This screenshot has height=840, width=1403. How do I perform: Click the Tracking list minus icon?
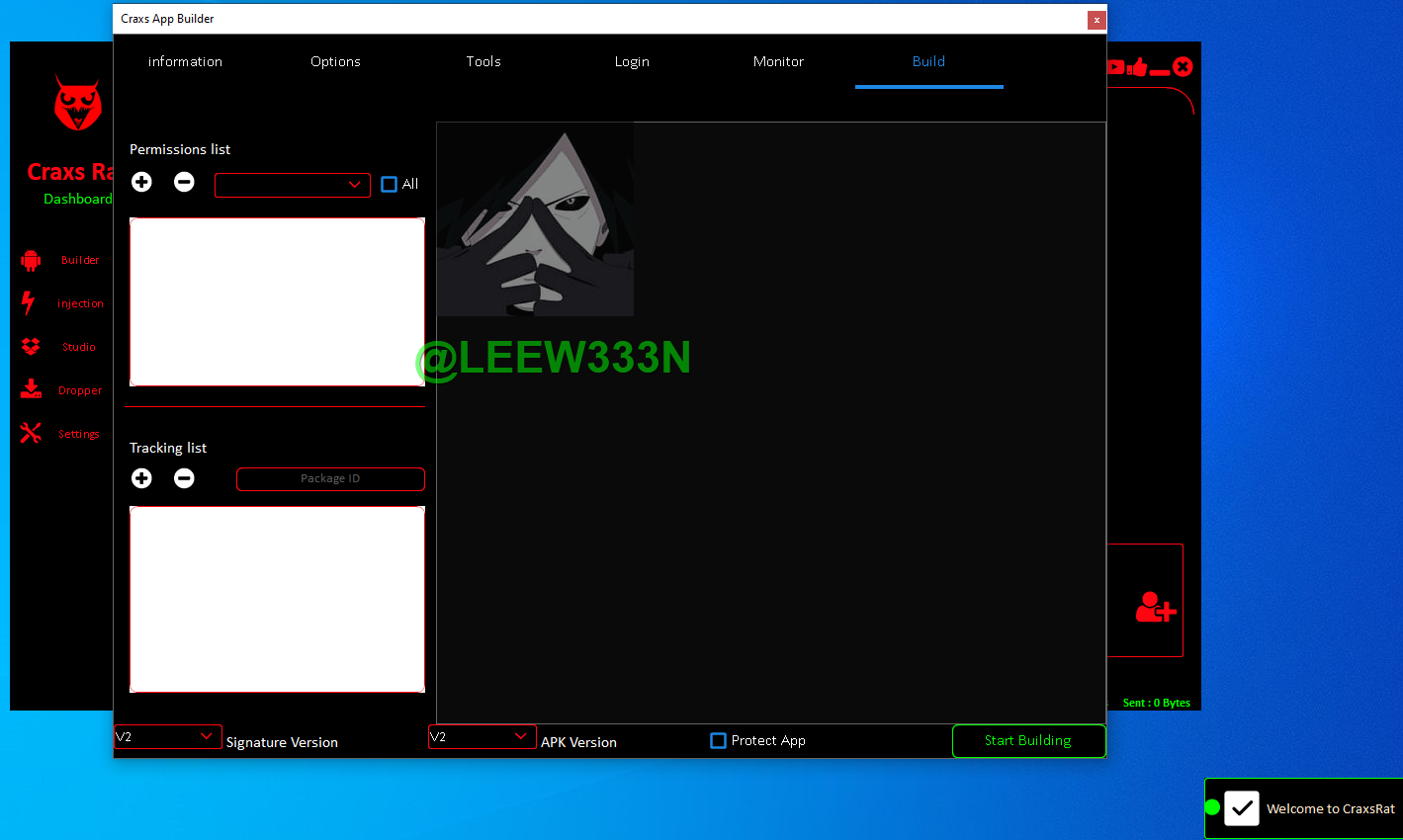[x=184, y=478]
